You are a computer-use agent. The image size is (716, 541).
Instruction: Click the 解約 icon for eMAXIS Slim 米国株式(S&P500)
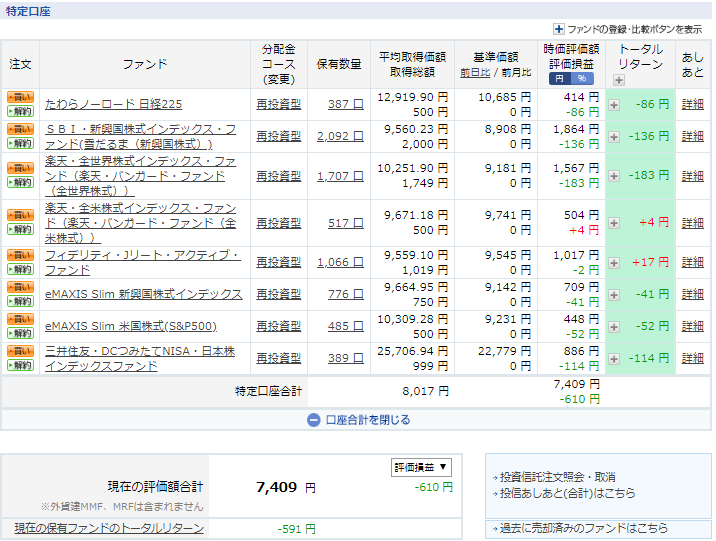click(x=20, y=333)
